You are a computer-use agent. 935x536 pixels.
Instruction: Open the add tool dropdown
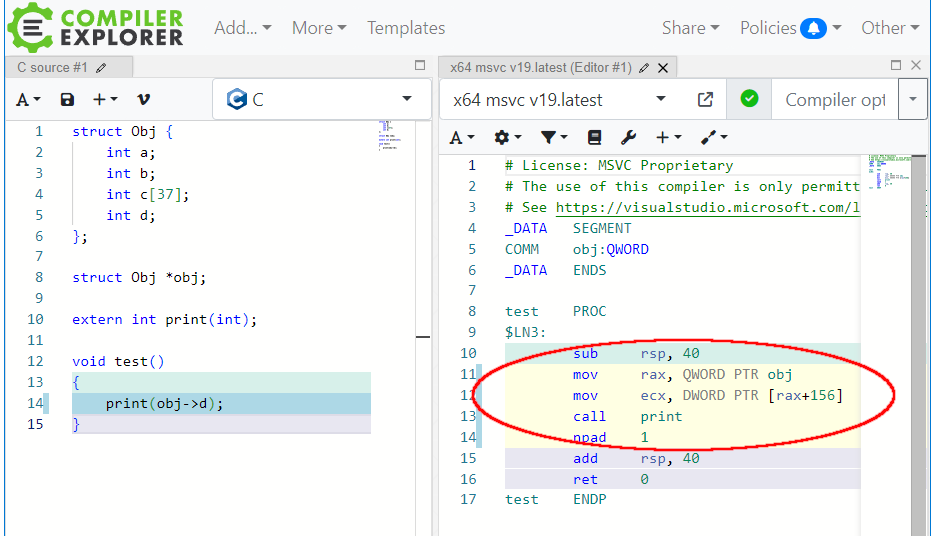714,138
